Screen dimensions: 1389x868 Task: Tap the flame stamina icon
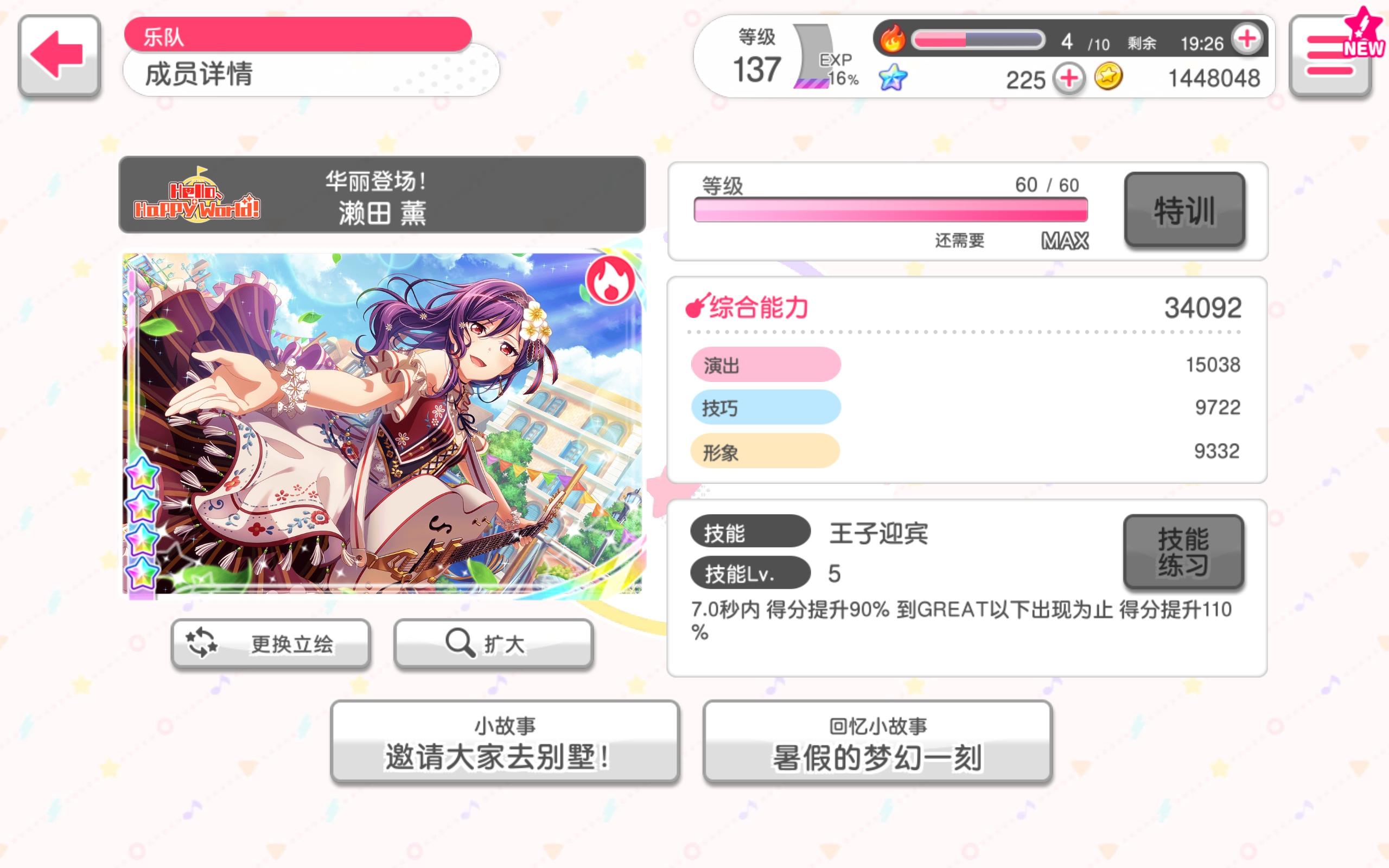892,39
